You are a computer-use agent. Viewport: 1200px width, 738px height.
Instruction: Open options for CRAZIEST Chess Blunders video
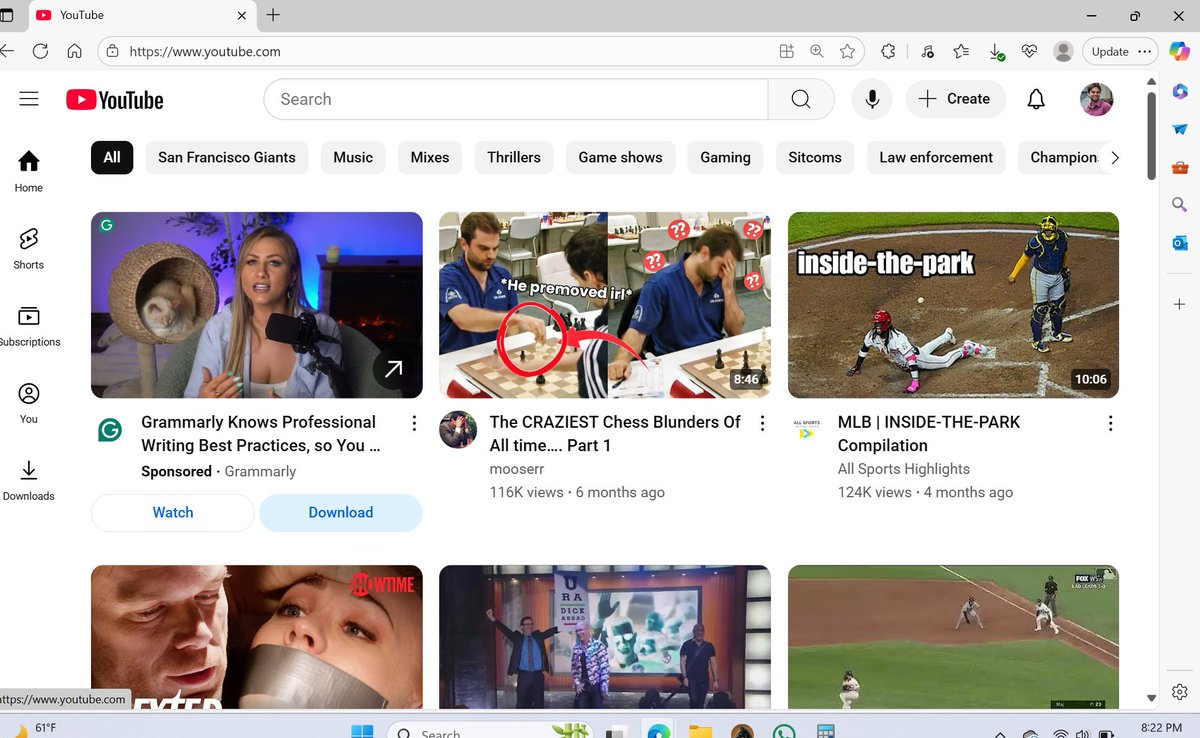pyautogui.click(x=762, y=423)
